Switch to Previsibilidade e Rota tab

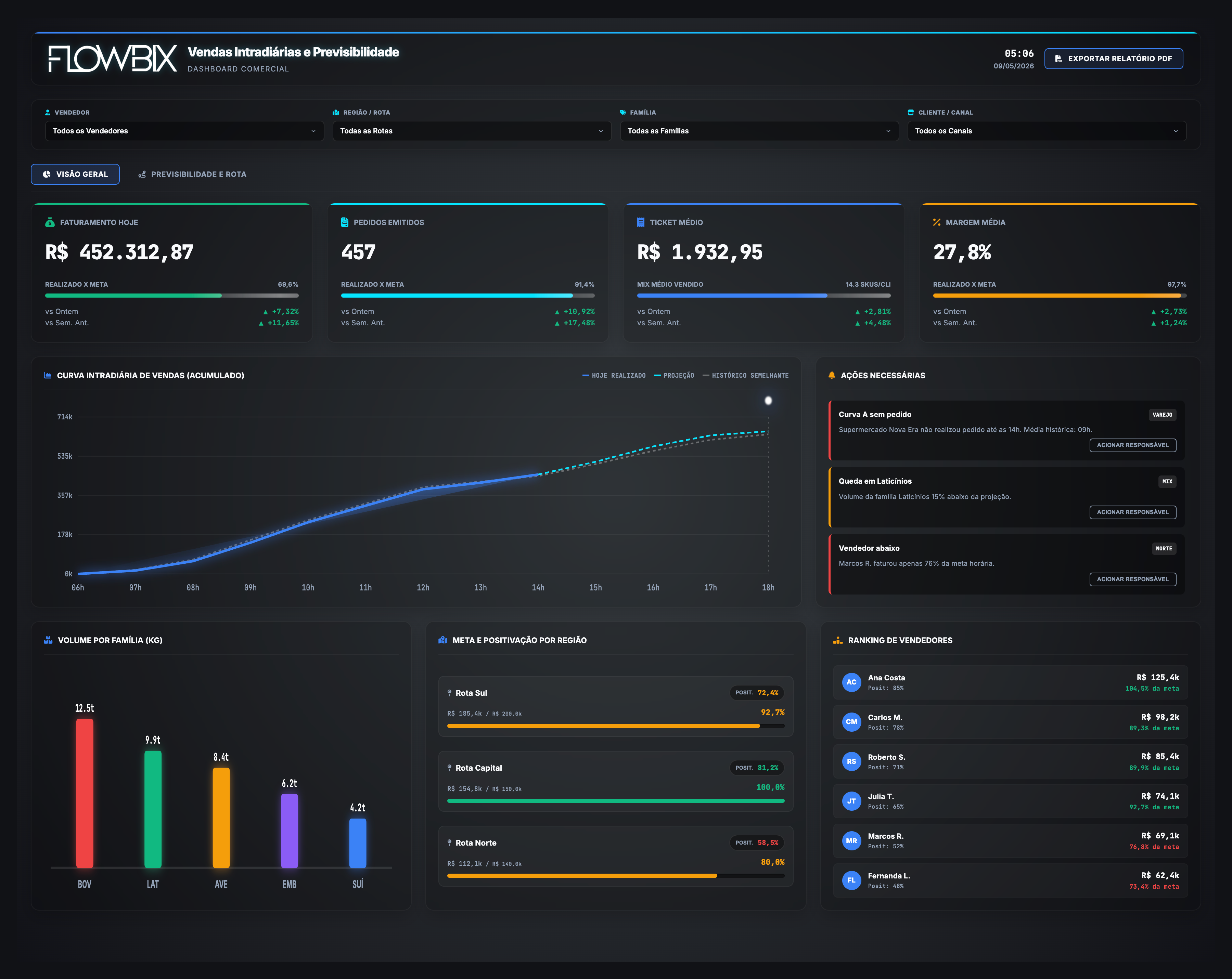193,174
